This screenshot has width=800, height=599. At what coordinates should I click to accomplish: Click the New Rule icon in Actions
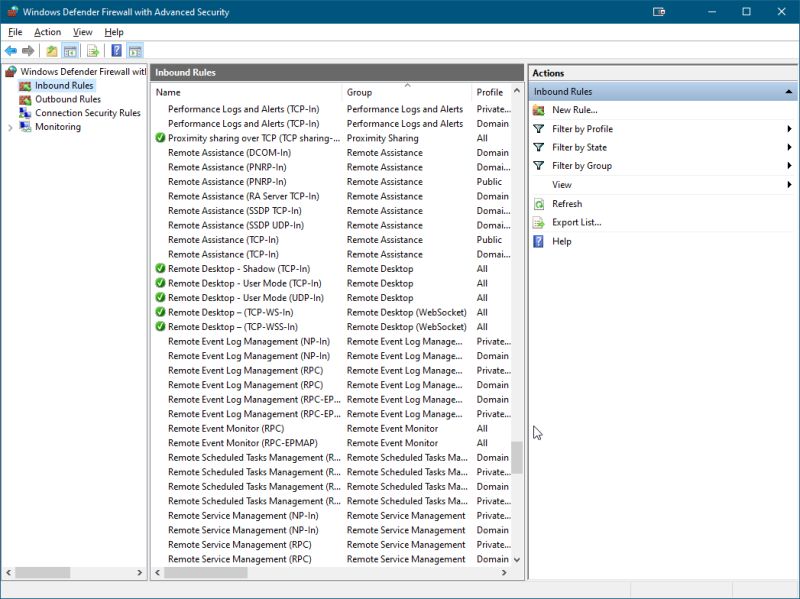click(x=538, y=110)
